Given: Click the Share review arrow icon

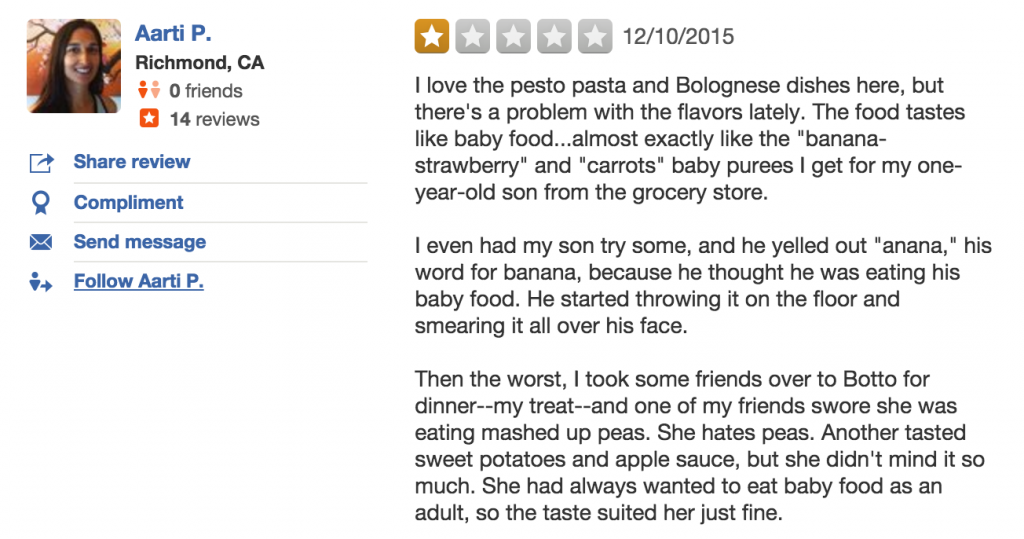Looking at the screenshot, I should (41, 163).
